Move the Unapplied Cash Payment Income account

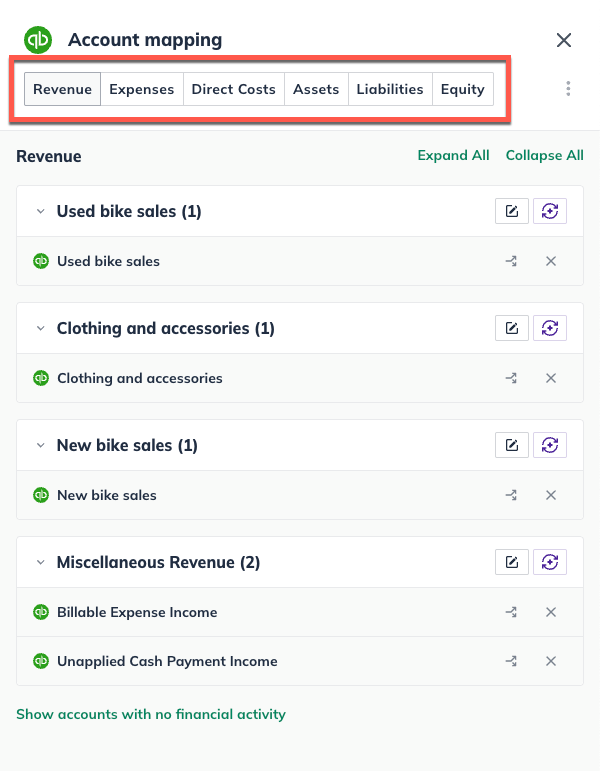(511, 661)
